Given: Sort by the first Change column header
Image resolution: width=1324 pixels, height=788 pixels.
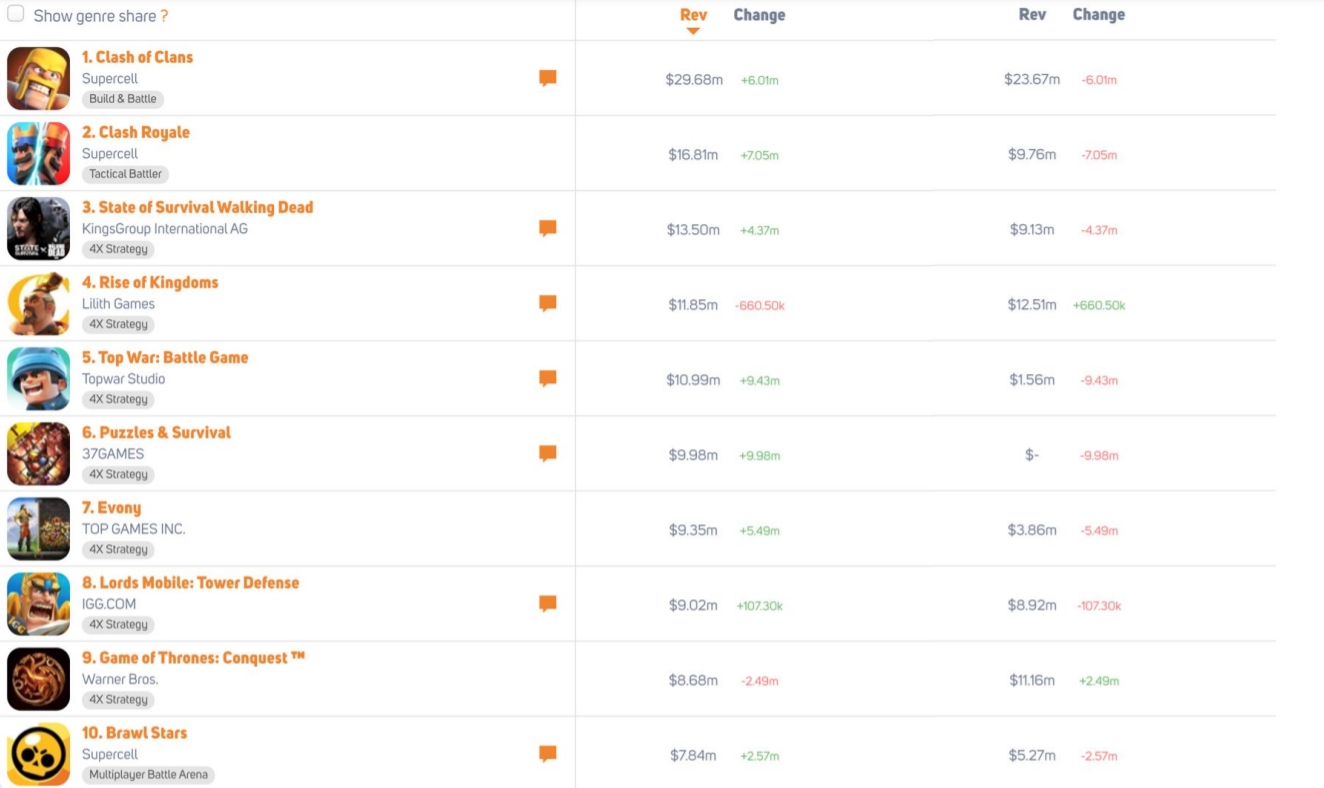Looking at the screenshot, I should pos(759,14).
